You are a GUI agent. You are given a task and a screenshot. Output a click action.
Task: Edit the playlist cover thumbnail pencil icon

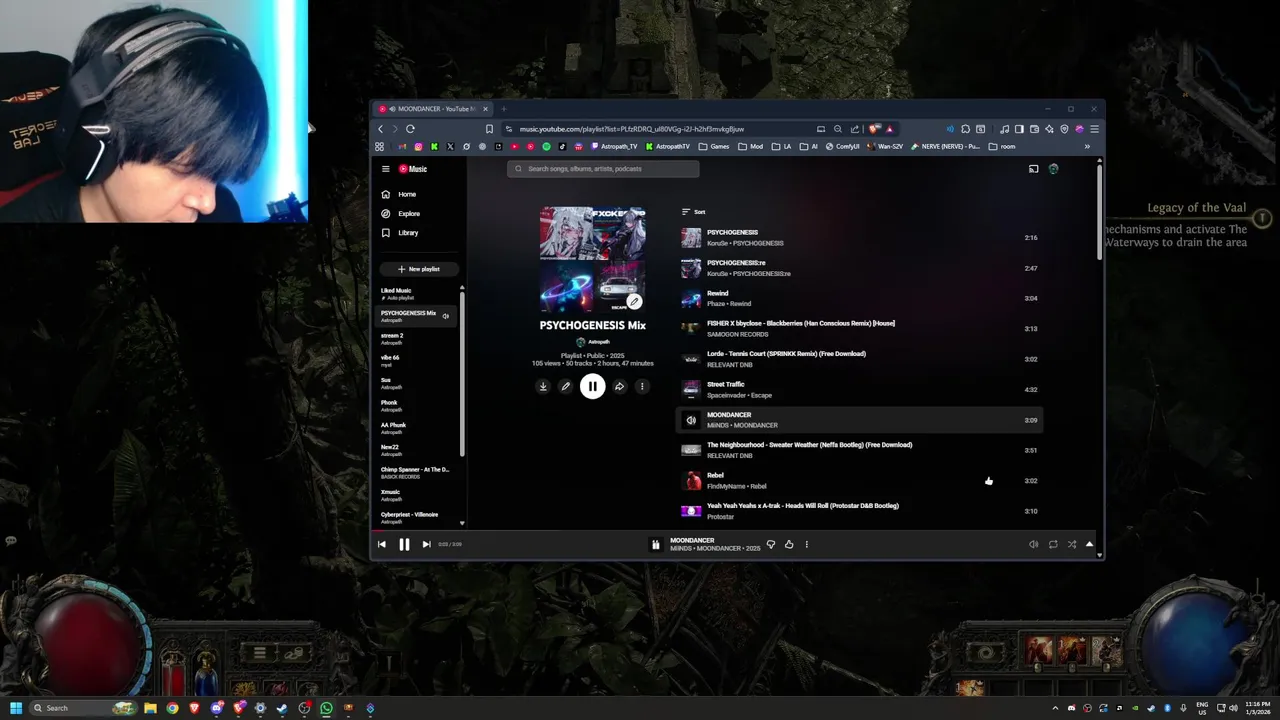pyautogui.click(x=634, y=301)
